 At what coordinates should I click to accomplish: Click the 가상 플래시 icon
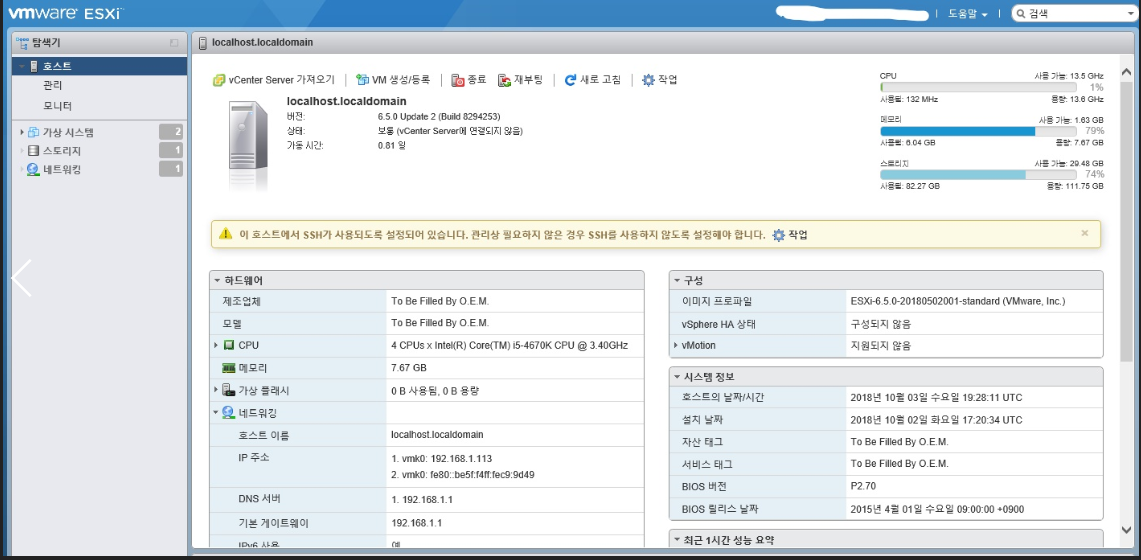coord(228,391)
